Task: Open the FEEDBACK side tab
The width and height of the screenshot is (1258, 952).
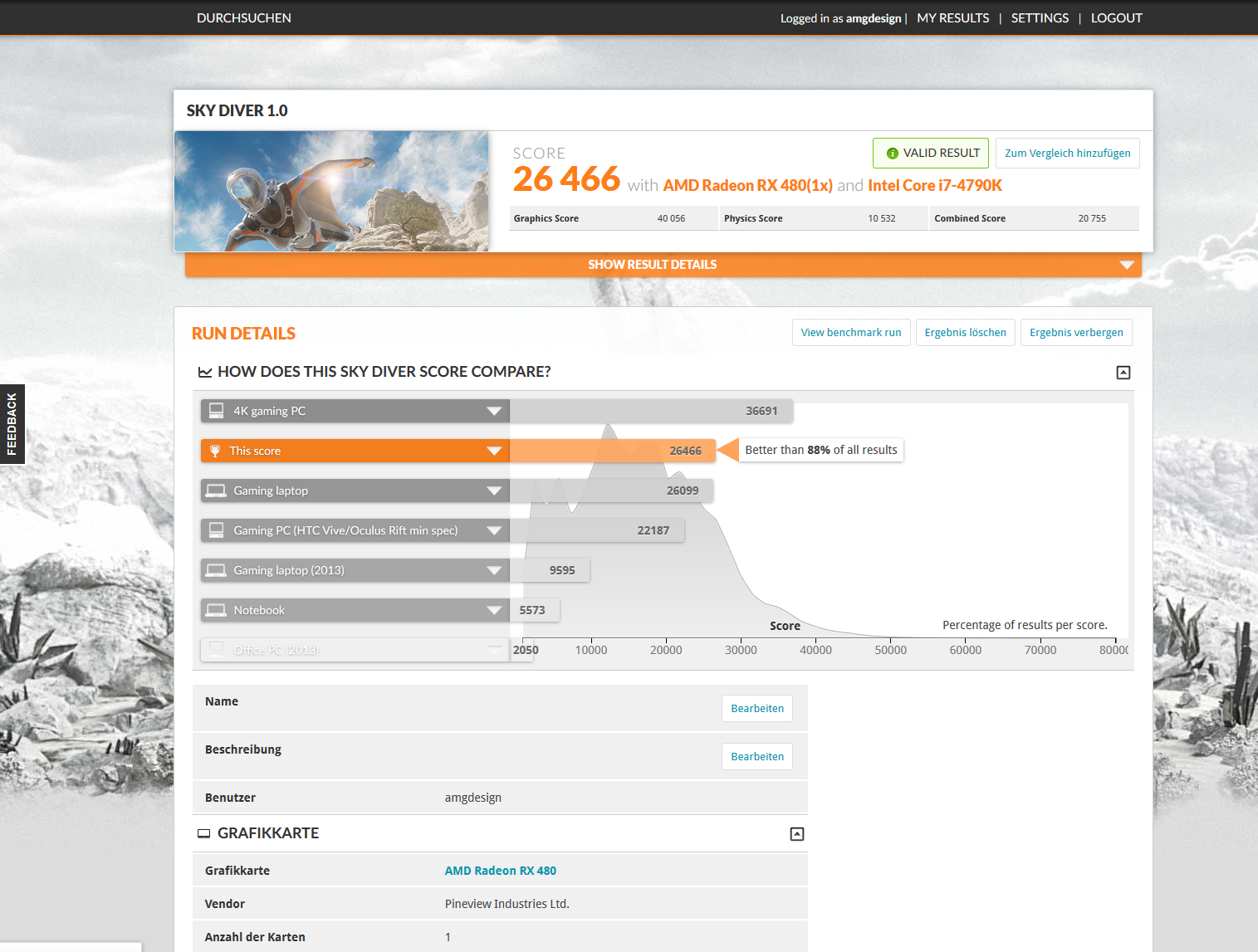Action: click(12, 424)
